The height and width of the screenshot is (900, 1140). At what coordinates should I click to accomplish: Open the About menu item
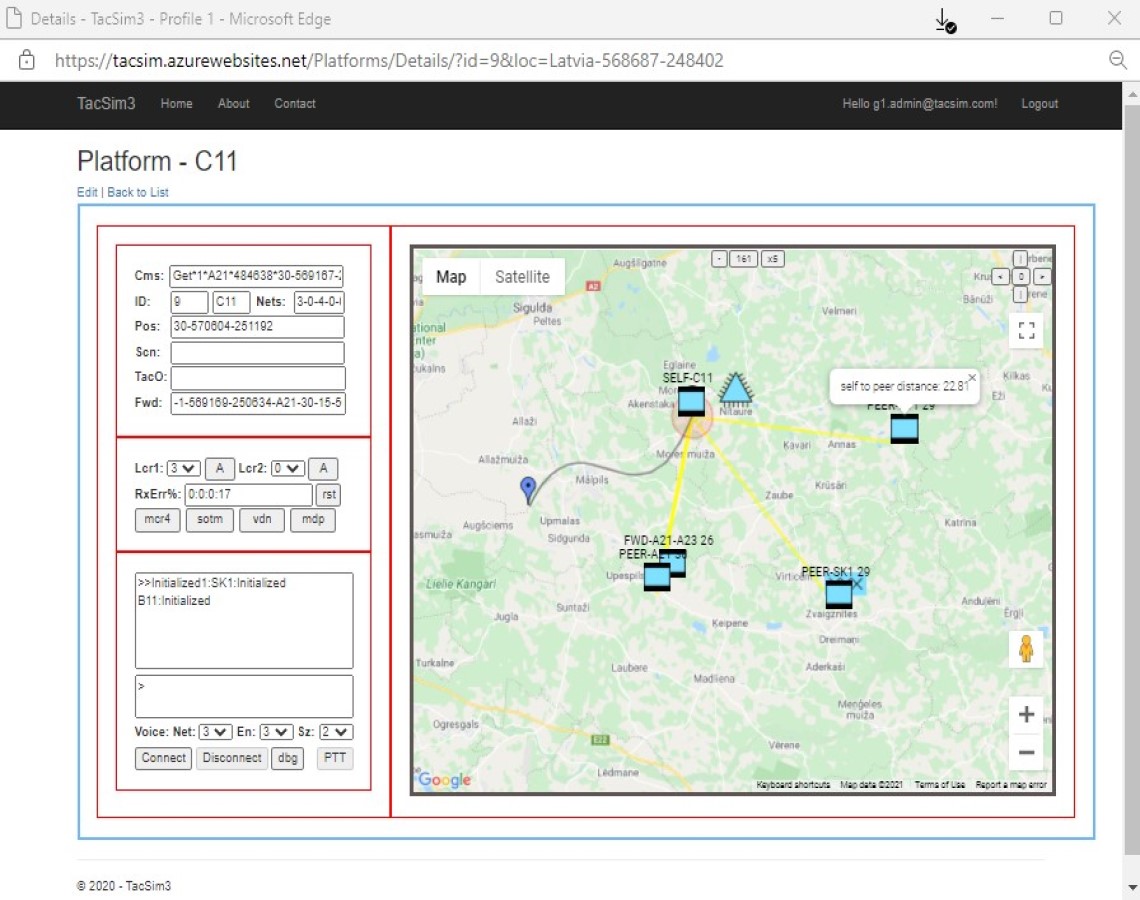[233, 104]
